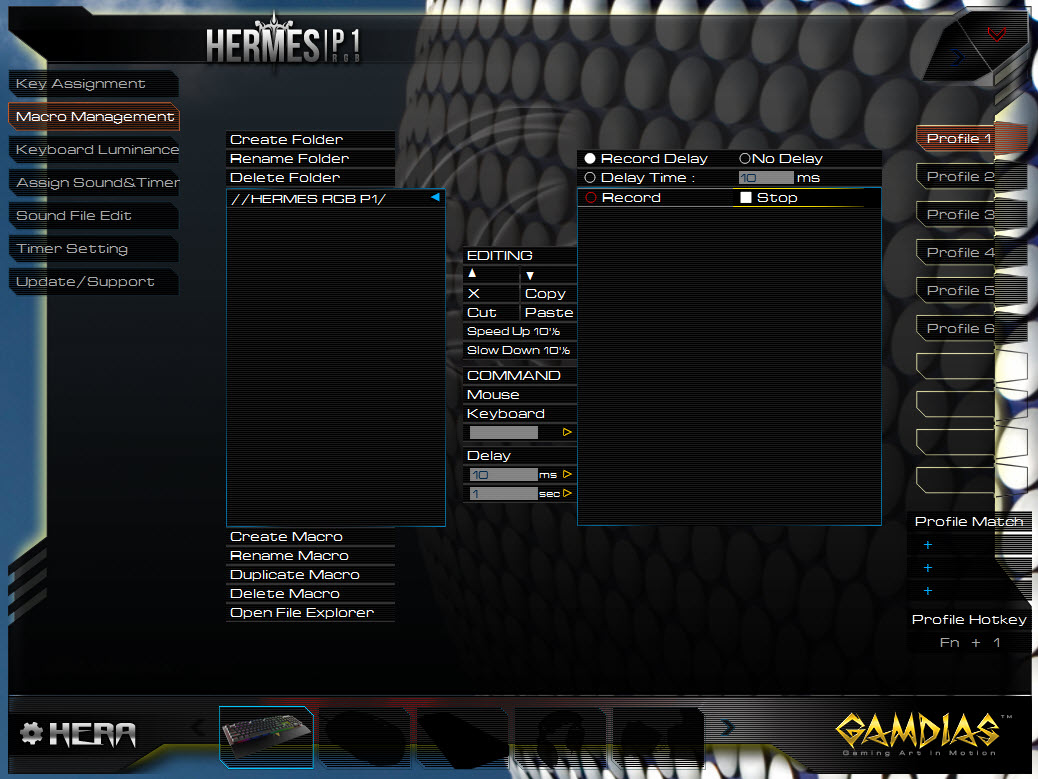Click Delete Folder
This screenshot has height=779, width=1038.
click(310, 177)
